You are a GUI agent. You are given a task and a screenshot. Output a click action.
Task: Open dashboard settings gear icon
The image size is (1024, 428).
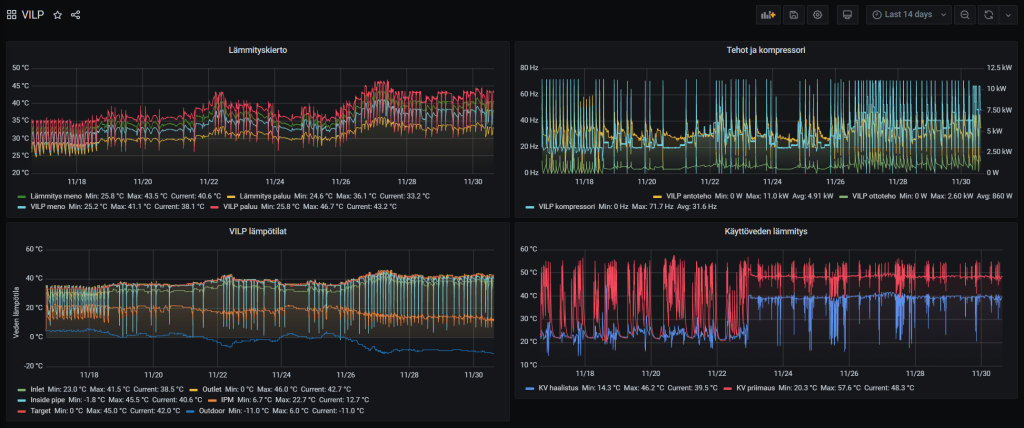818,15
